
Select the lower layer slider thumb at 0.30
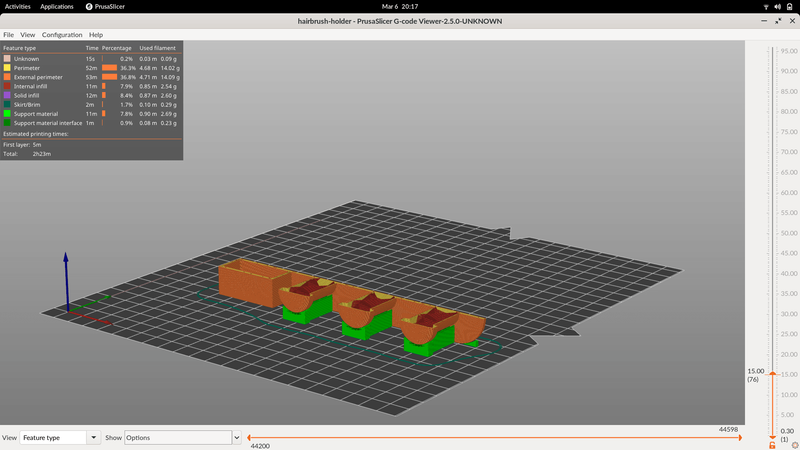(x=772, y=438)
